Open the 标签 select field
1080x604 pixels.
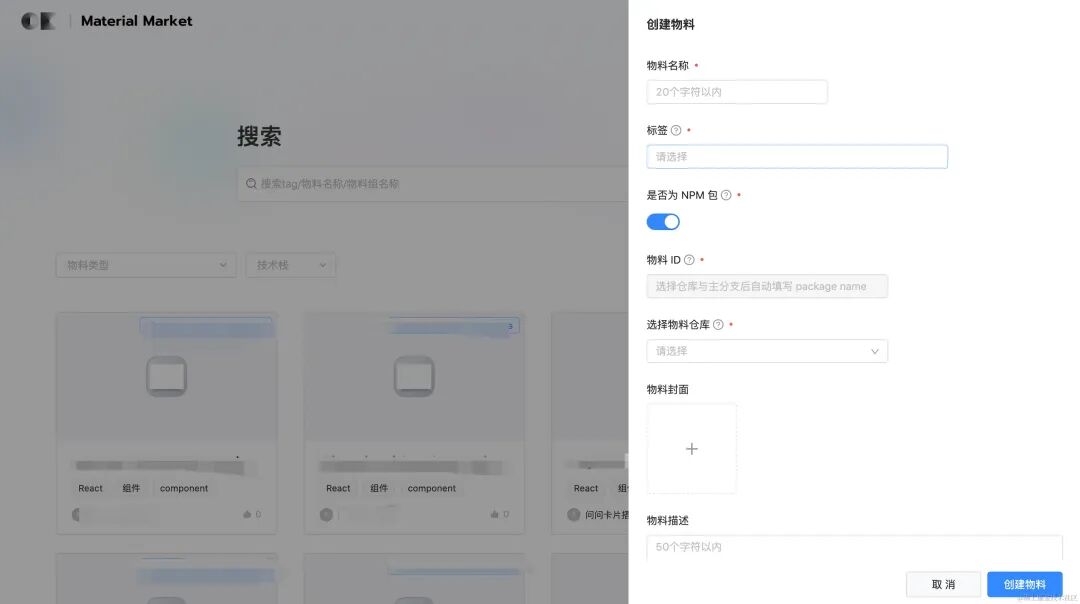pyautogui.click(x=797, y=157)
